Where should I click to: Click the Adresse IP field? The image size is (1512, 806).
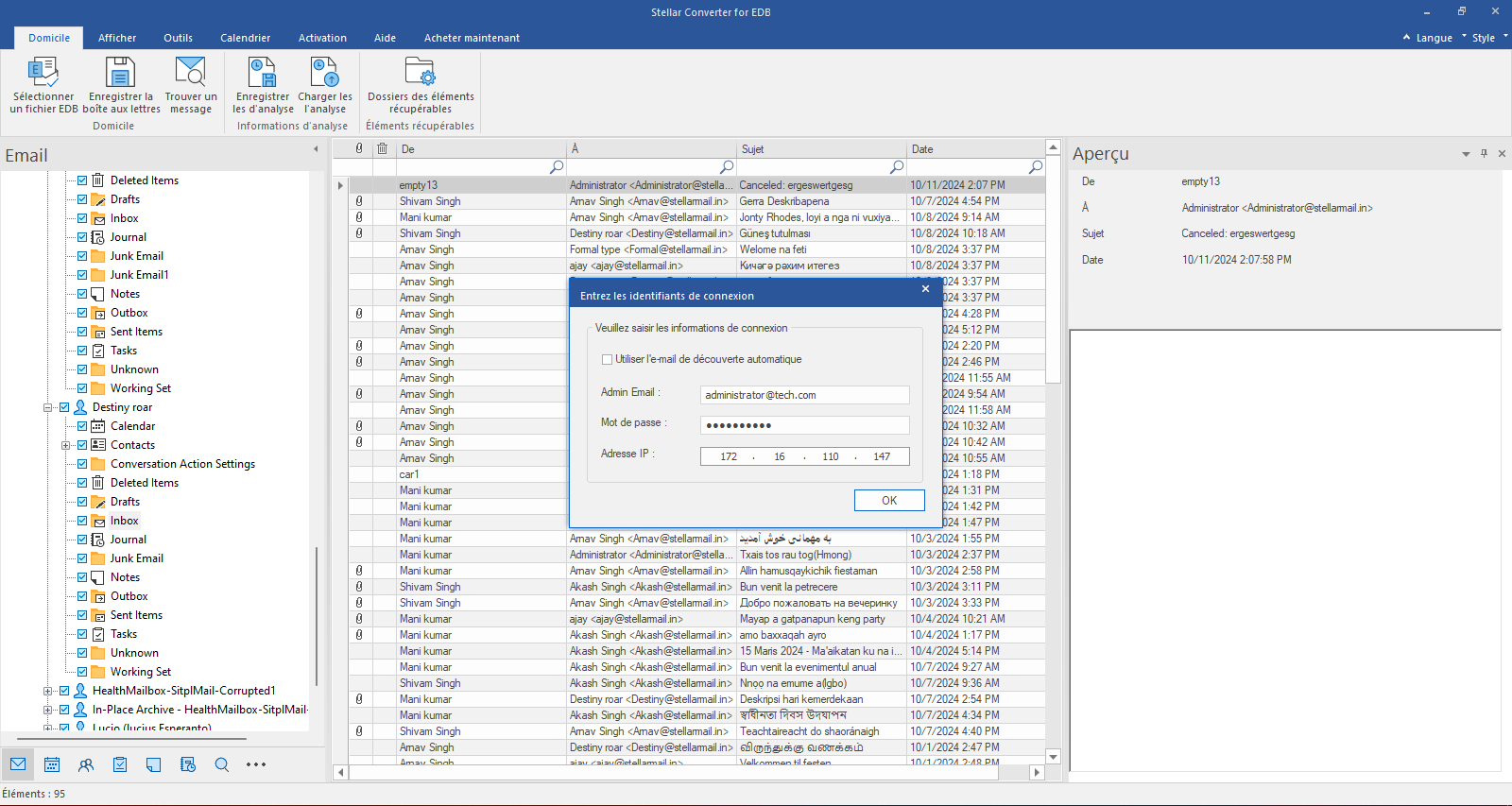tap(804, 456)
